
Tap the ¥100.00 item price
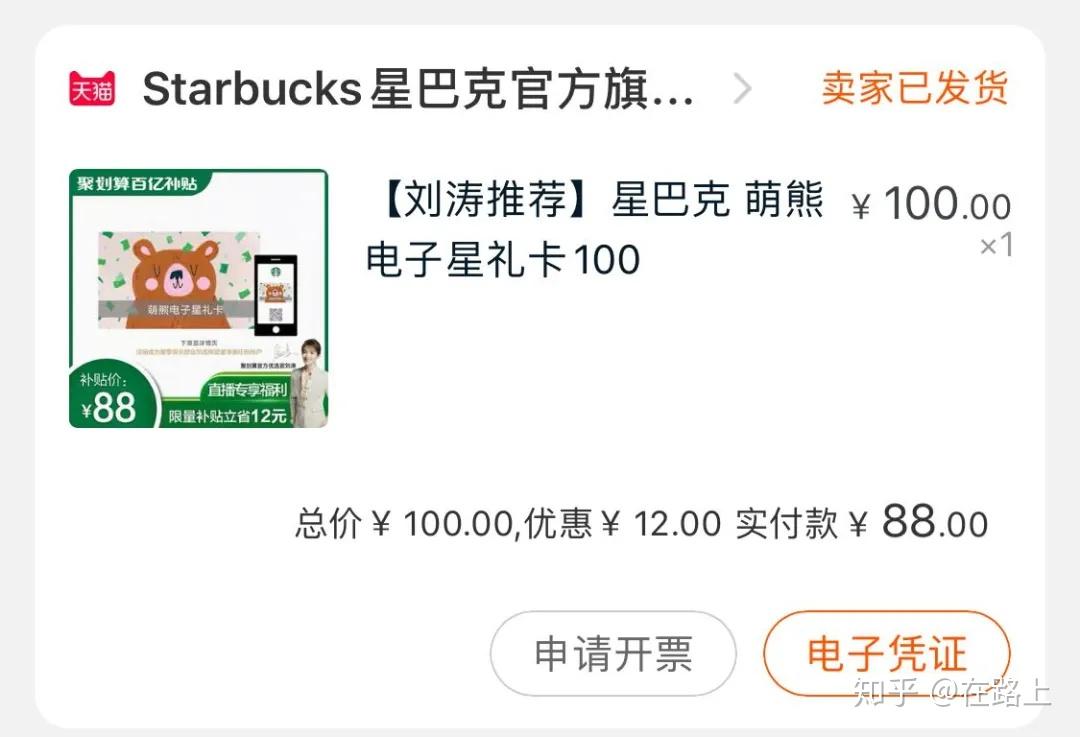coord(931,204)
